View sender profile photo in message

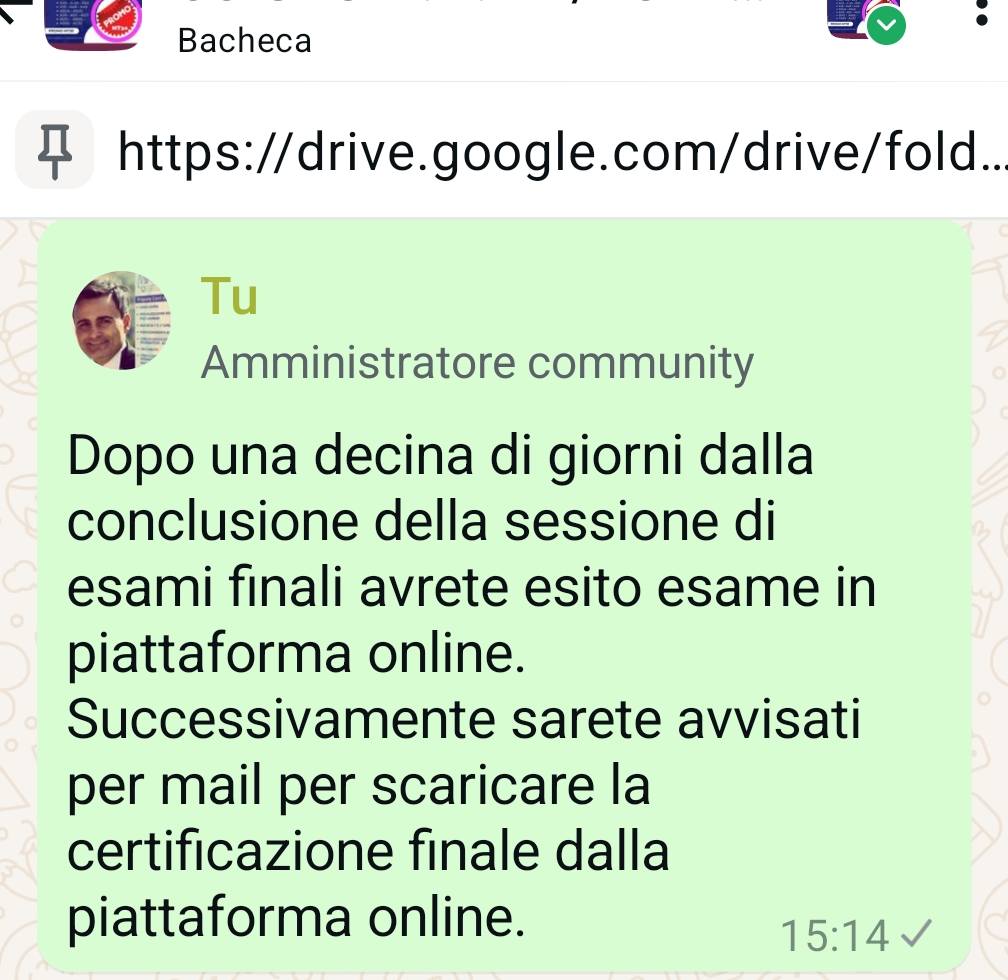(121, 320)
